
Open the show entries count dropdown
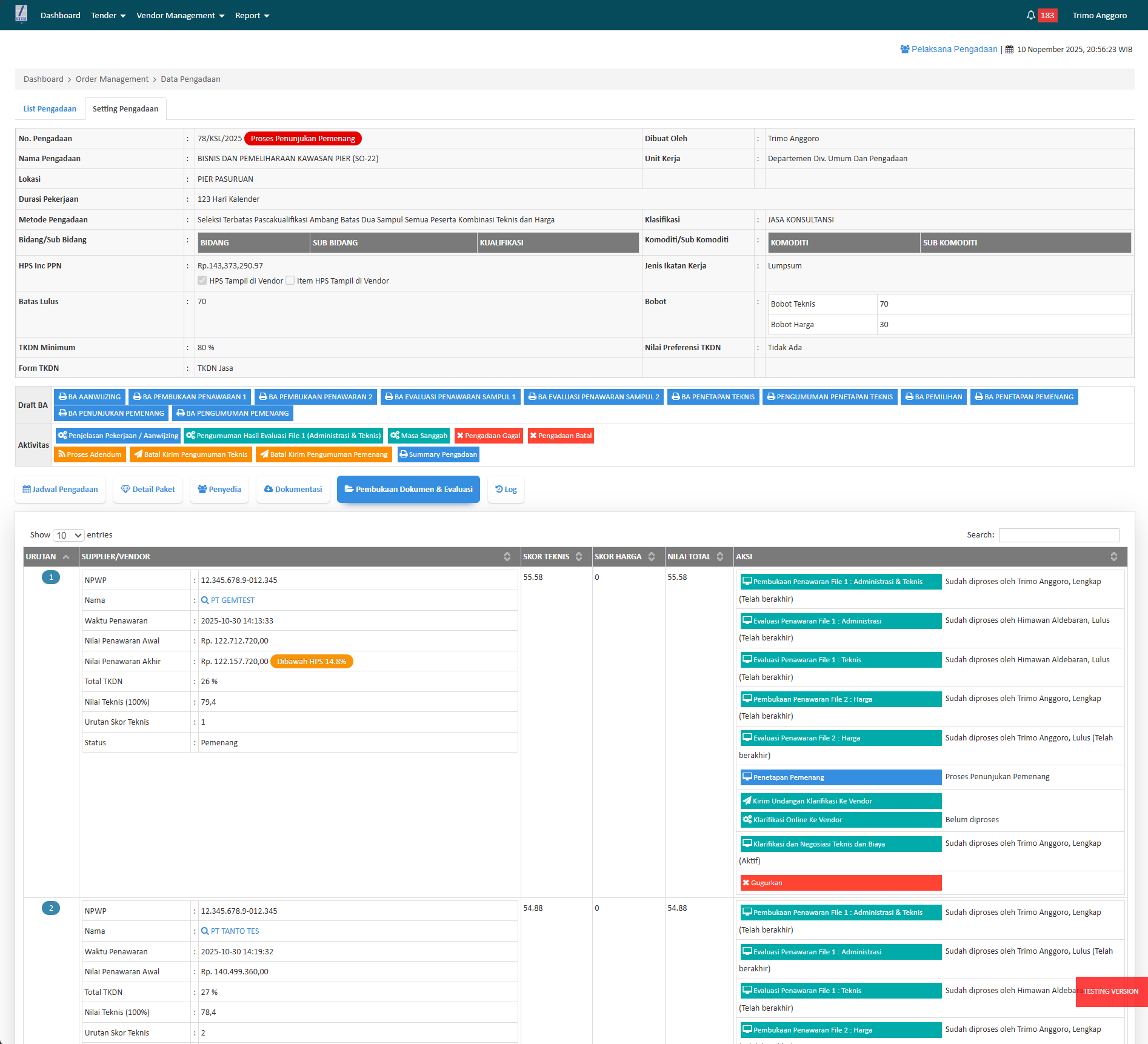click(x=68, y=535)
